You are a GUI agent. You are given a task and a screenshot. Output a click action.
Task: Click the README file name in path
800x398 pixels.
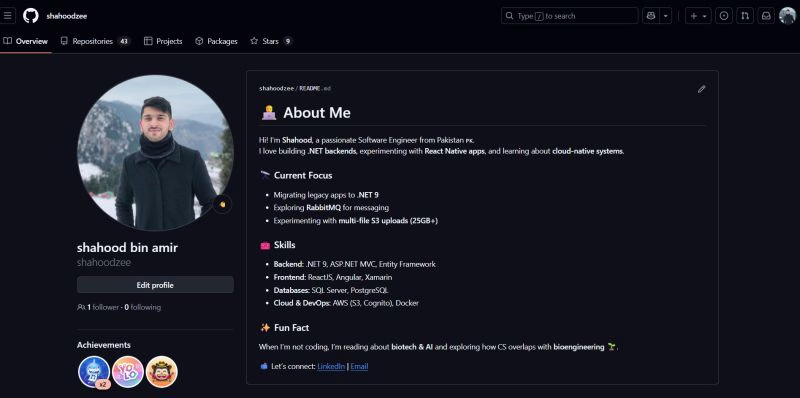point(315,88)
